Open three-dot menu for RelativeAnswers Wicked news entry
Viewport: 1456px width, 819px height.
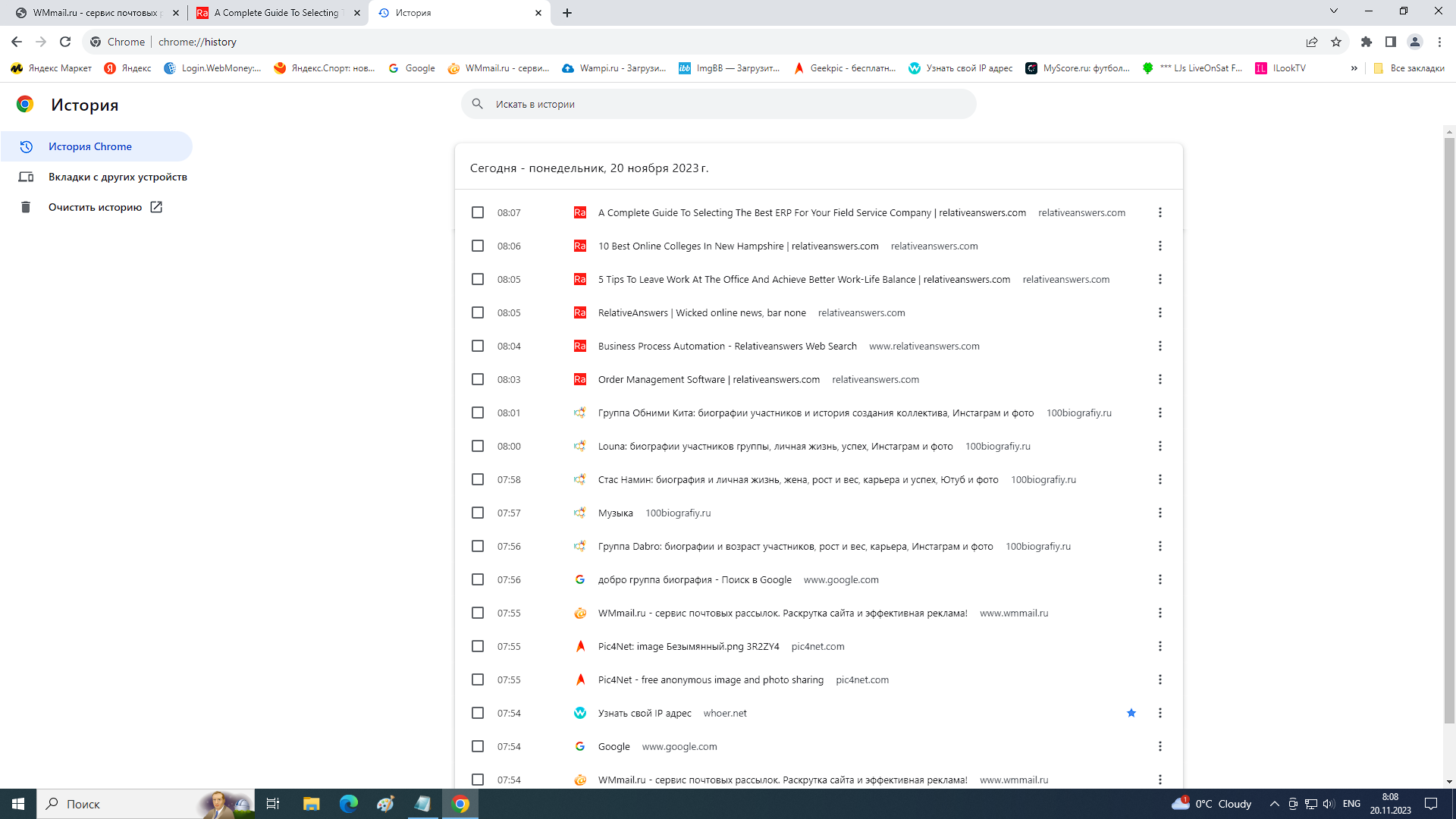(x=1159, y=312)
